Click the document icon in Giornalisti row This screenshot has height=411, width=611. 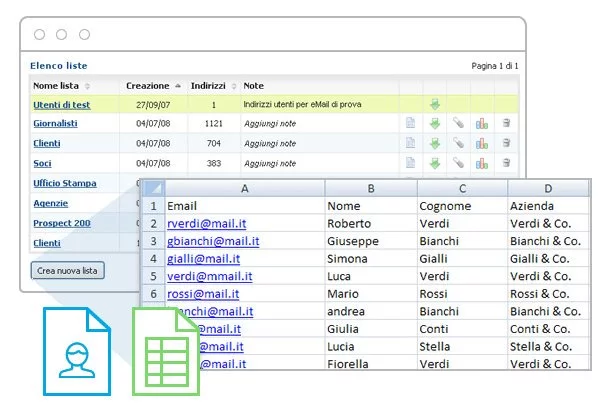410,124
